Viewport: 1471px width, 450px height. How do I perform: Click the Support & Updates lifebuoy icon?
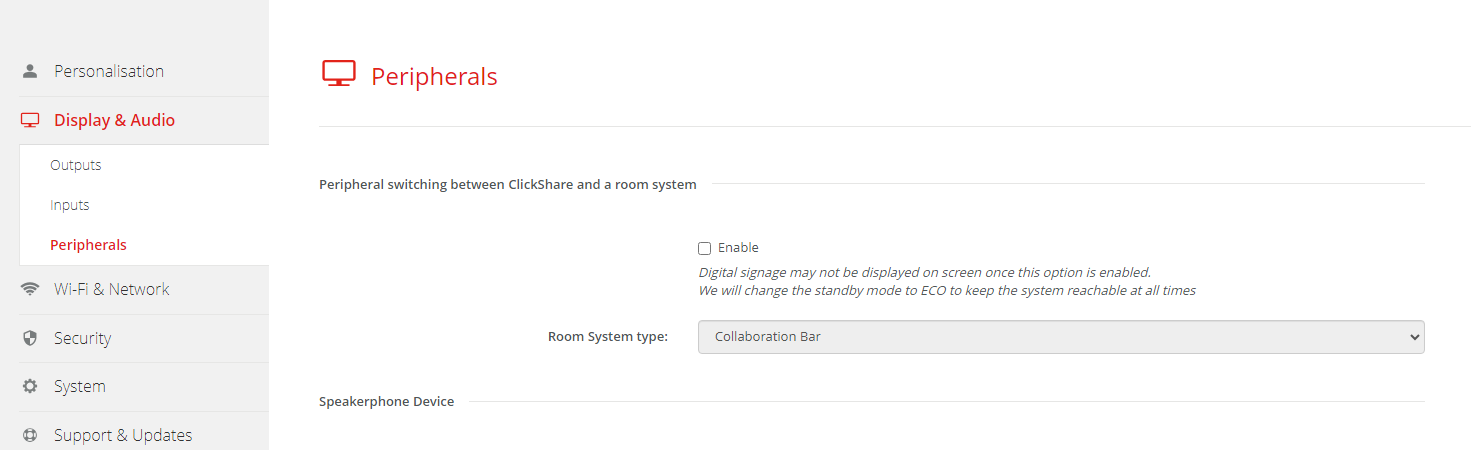[x=30, y=435]
